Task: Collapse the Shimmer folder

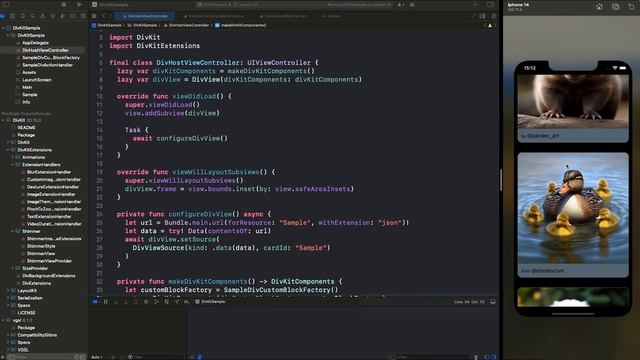Action: coord(13,231)
